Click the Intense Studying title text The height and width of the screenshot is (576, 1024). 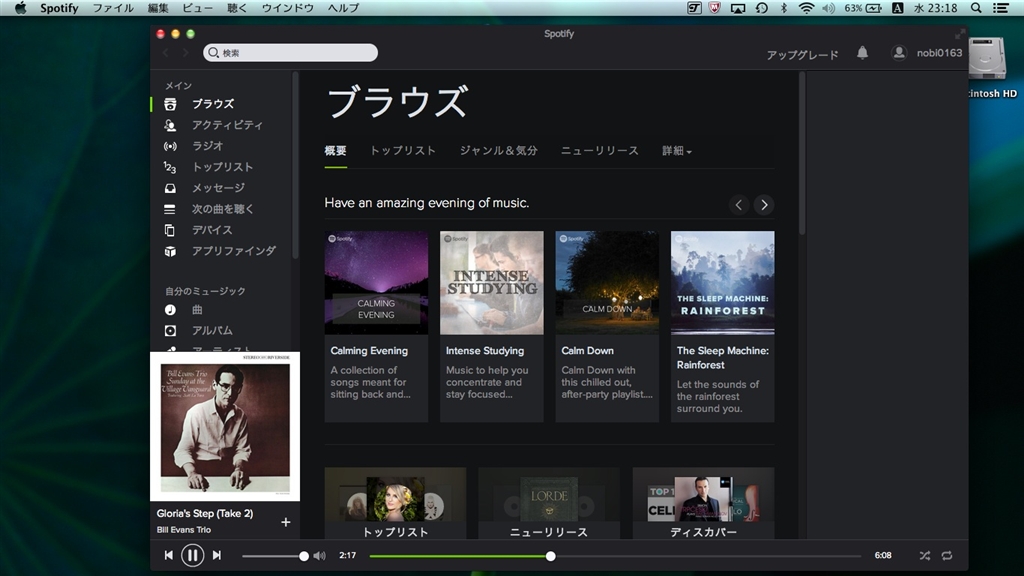pyautogui.click(x=485, y=351)
